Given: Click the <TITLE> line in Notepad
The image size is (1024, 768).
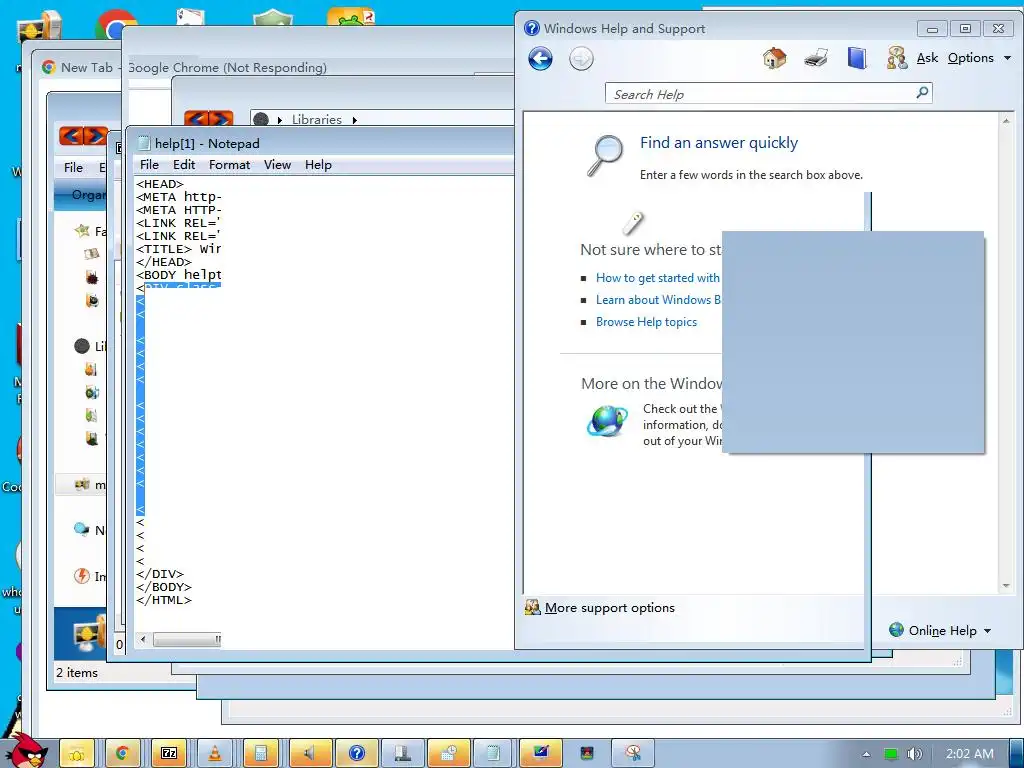Looking at the screenshot, I should pos(178,249).
